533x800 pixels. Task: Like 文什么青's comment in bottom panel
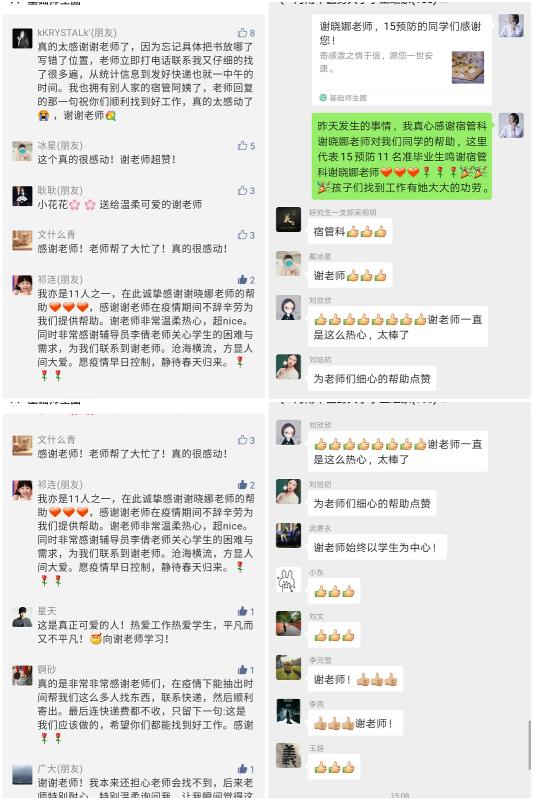click(242, 440)
